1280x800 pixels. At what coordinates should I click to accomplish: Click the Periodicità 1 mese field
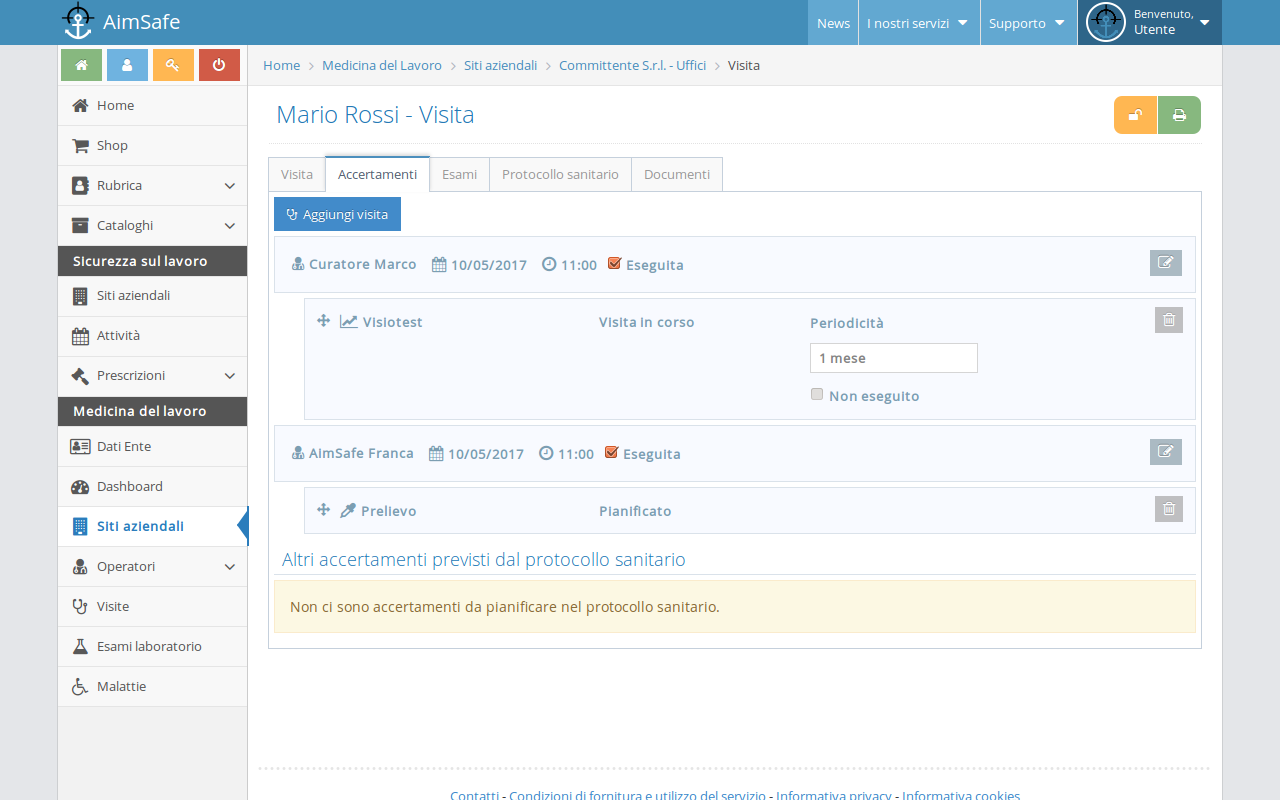coord(893,358)
